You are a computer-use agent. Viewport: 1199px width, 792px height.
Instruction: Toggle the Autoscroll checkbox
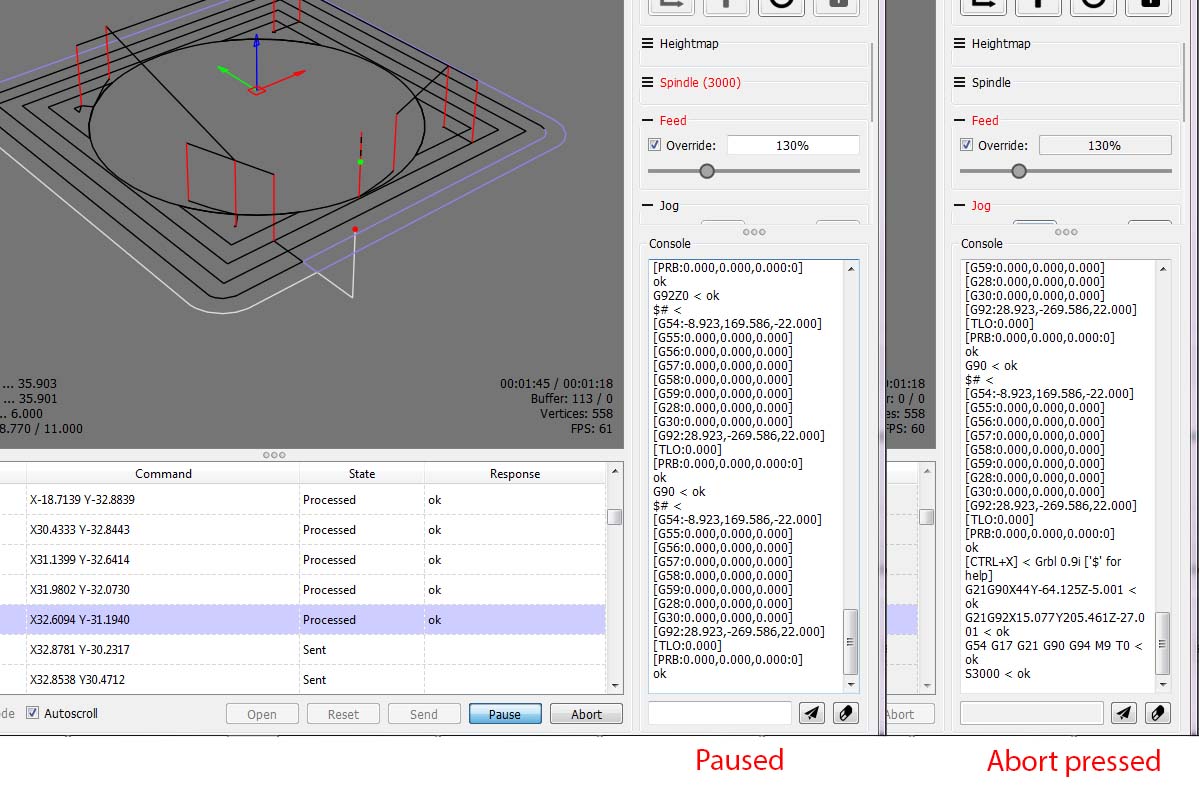point(33,713)
